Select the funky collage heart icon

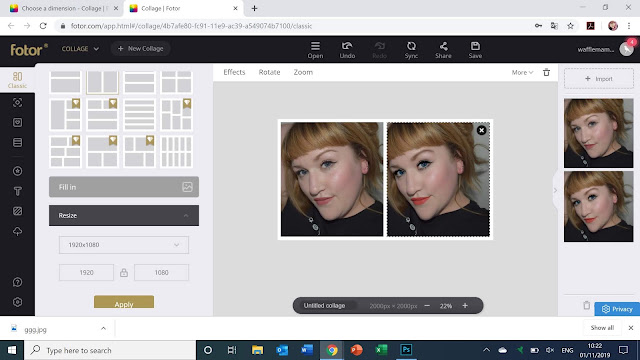17,122
